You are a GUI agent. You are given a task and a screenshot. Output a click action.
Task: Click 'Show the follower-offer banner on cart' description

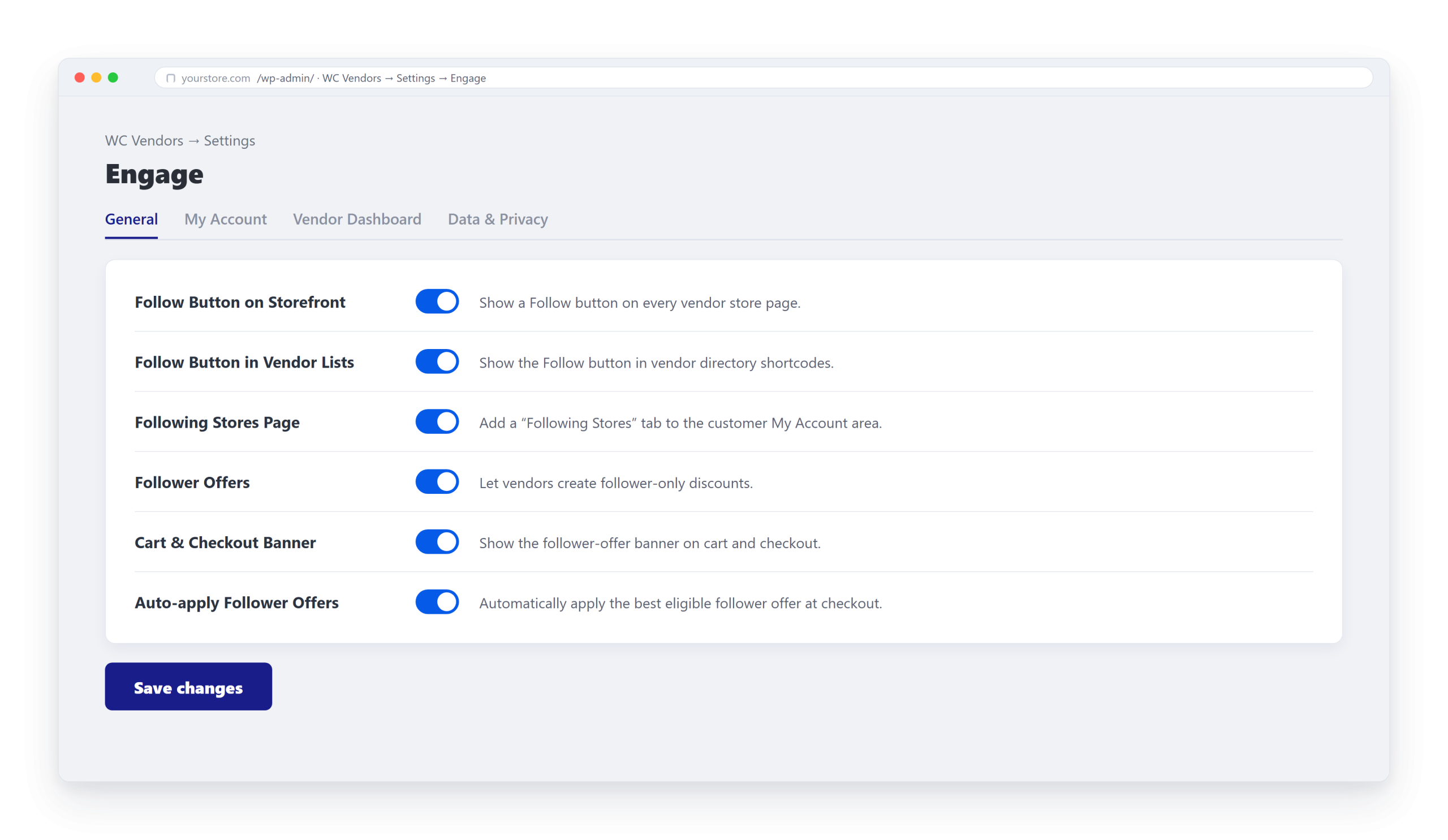(x=650, y=543)
